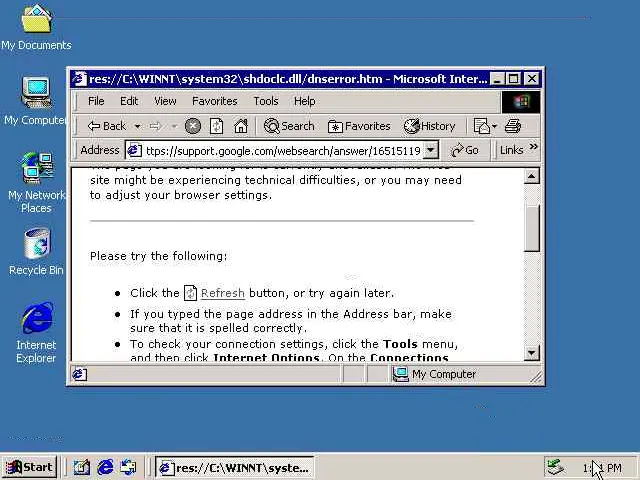Click the res://C:\WINNT taskbar window button
640x480 pixels.
pyautogui.click(x=235, y=467)
